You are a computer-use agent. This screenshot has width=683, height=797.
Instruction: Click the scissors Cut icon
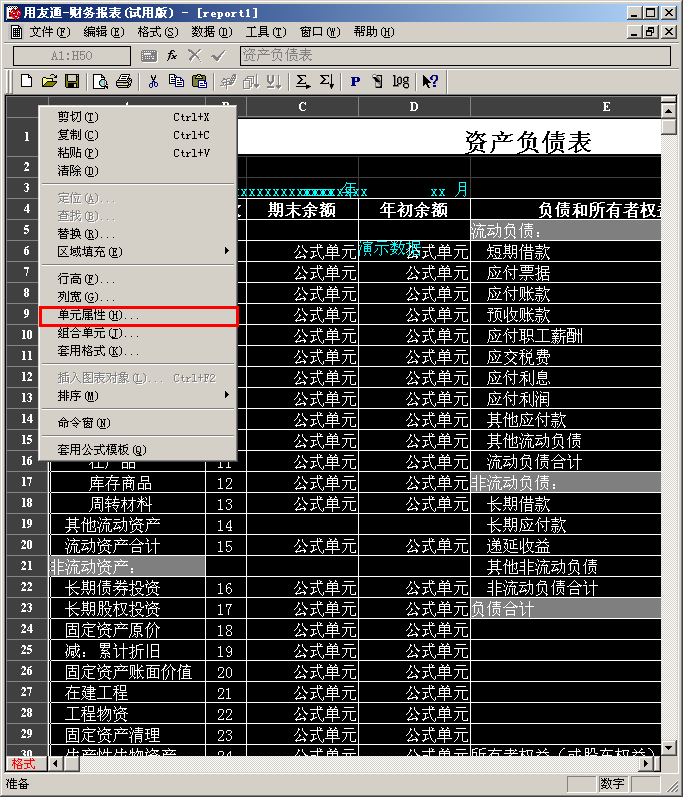pyautogui.click(x=153, y=81)
